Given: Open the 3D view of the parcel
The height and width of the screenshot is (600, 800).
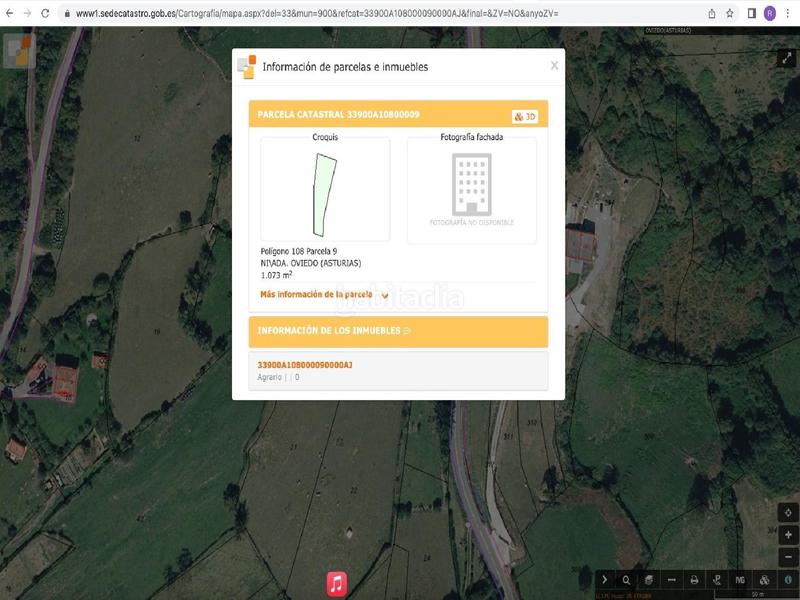Looking at the screenshot, I should click(525, 116).
